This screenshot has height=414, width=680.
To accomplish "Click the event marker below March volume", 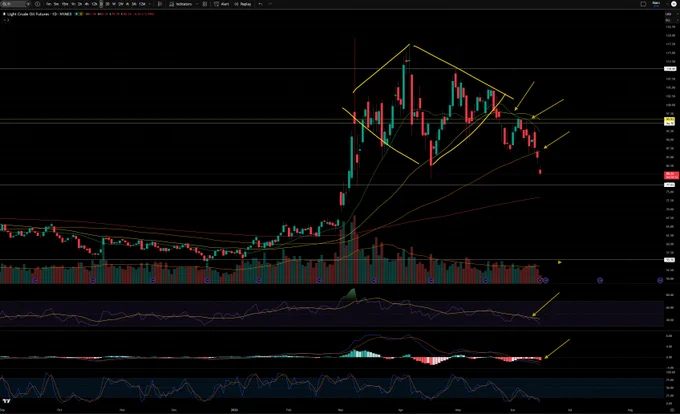I will point(373,280).
